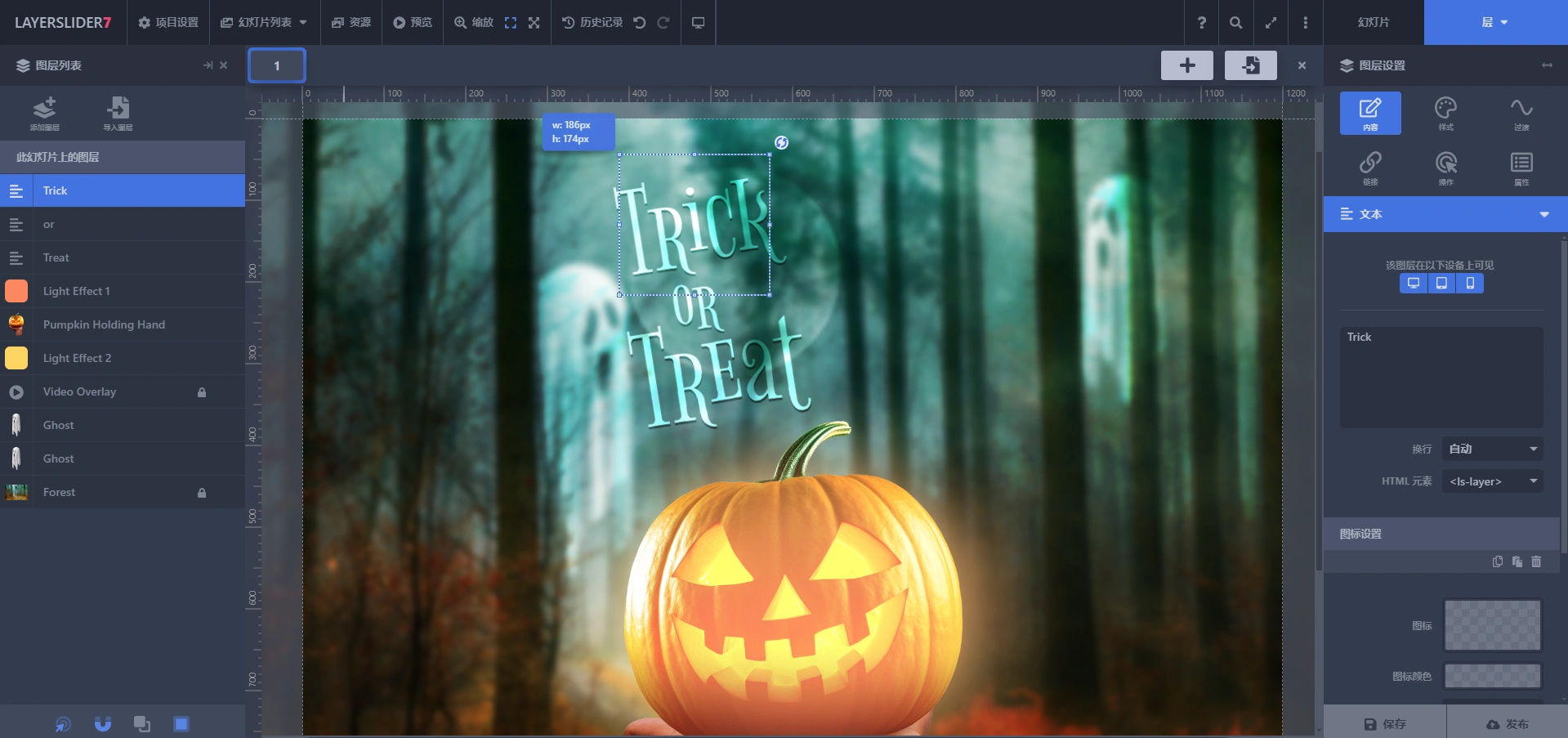Click the 链接 (link) settings icon
The width and height of the screenshot is (1568, 738).
pyautogui.click(x=1371, y=168)
